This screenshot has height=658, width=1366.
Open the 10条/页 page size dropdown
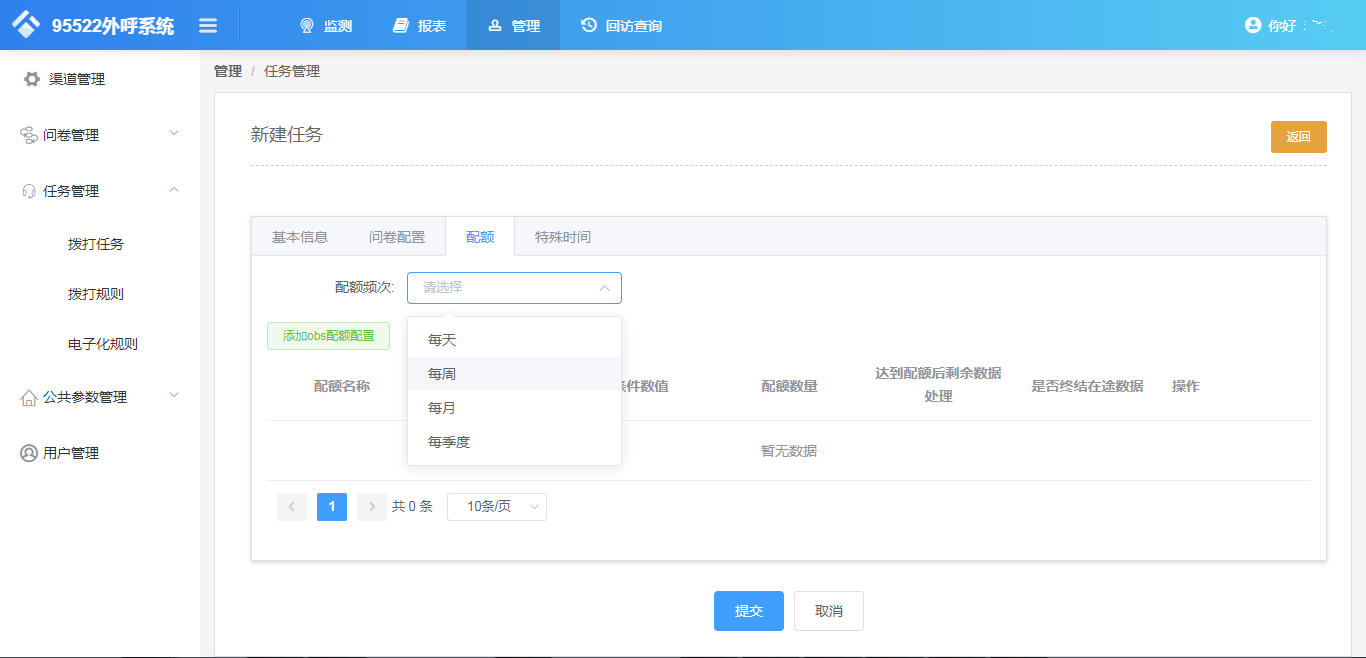pos(496,507)
